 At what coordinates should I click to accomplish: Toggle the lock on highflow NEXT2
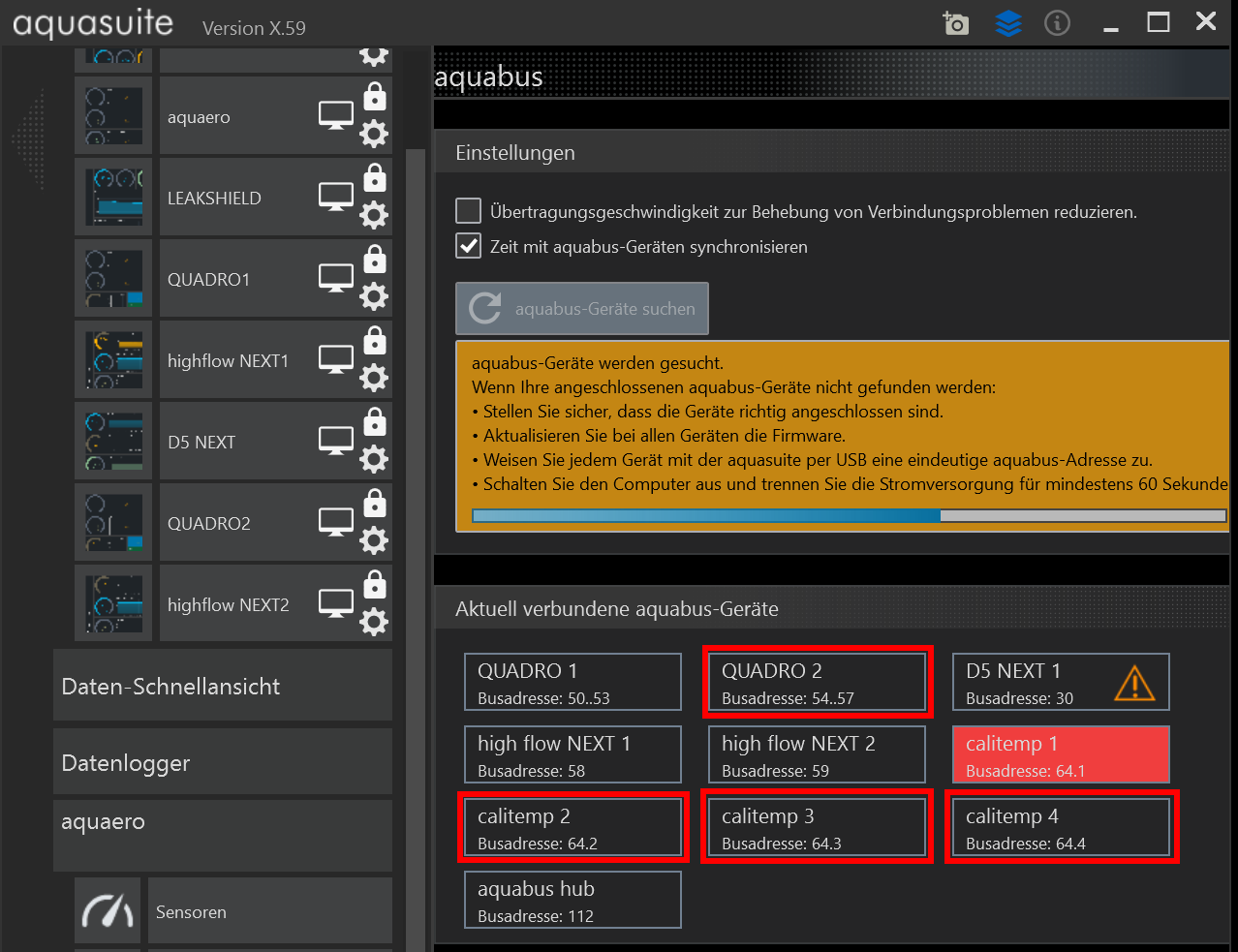coord(374,586)
